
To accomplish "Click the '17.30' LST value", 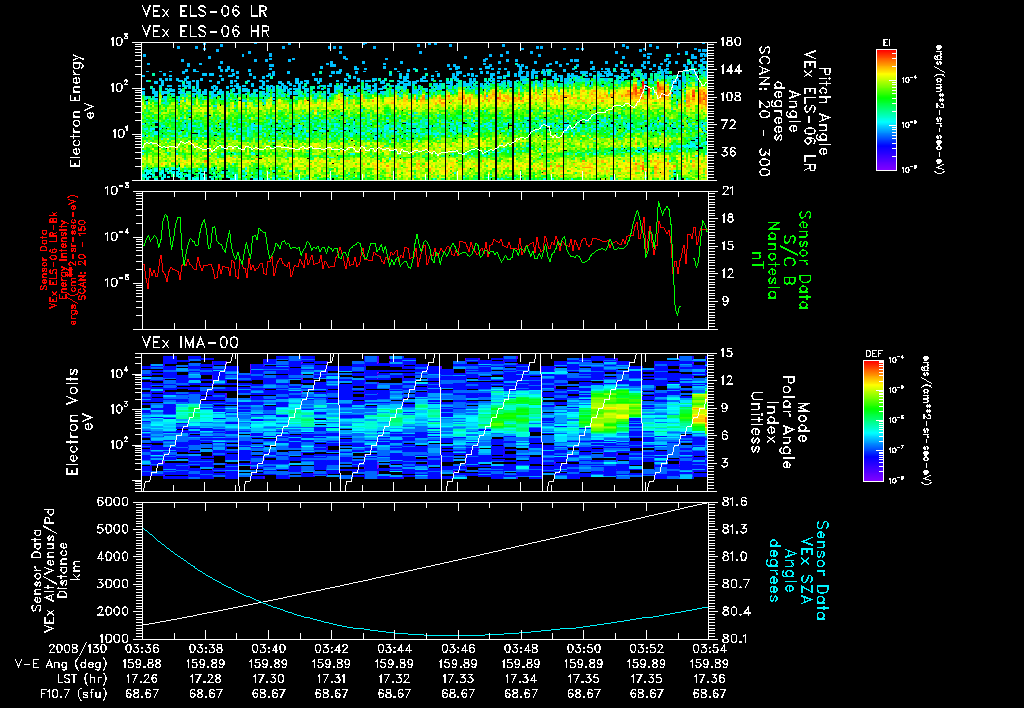I will [x=268, y=679].
